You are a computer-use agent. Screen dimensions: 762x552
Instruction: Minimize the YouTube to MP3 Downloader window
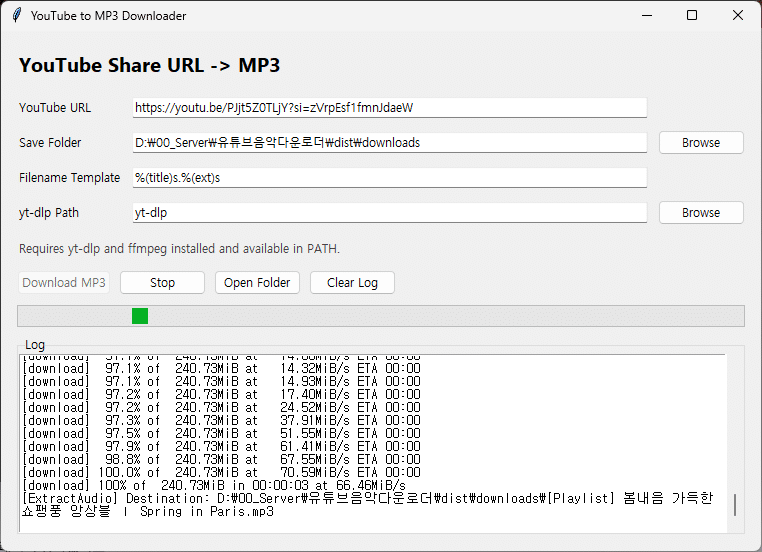click(645, 16)
